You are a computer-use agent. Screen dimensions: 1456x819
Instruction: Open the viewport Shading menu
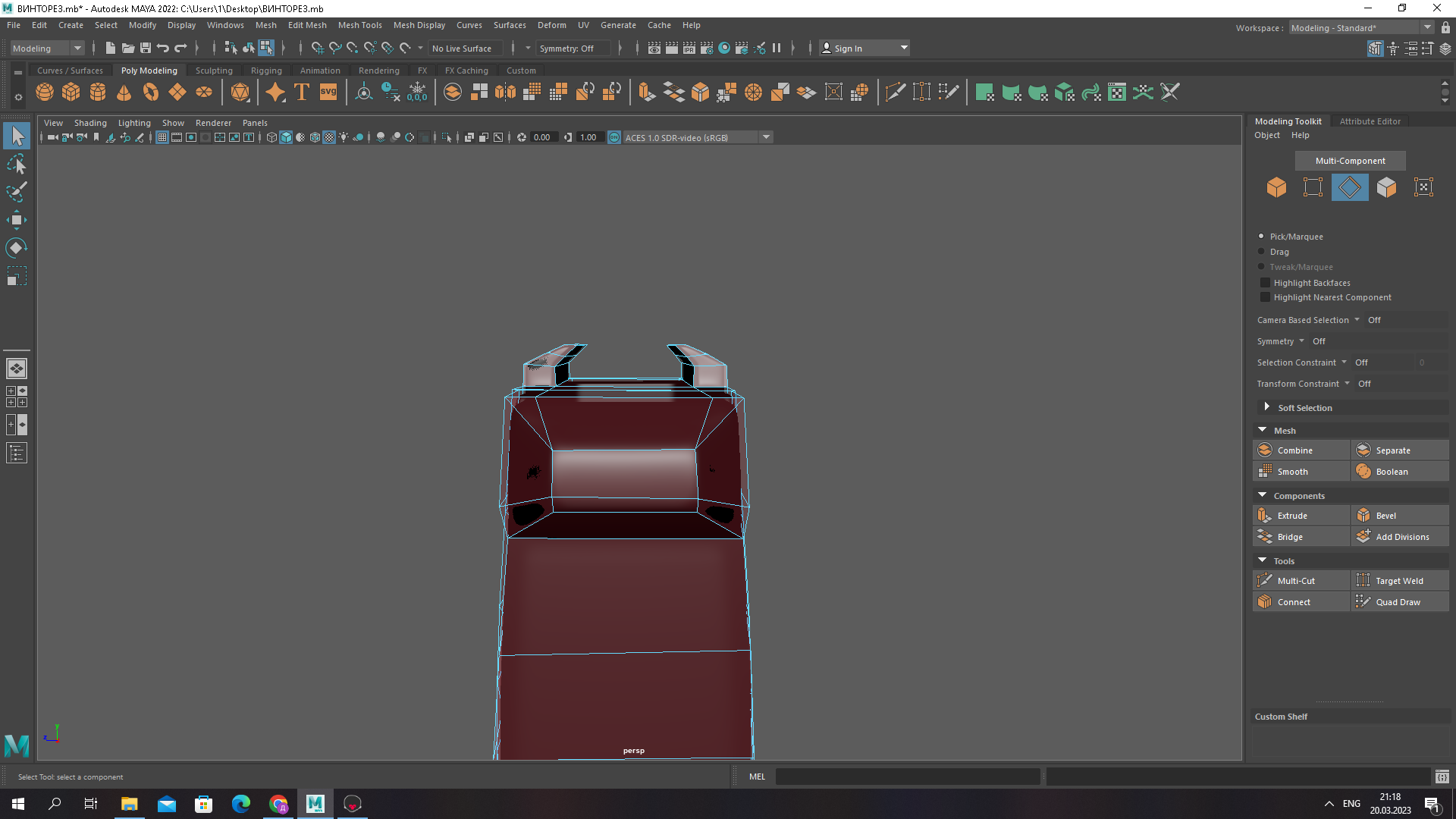90,123
